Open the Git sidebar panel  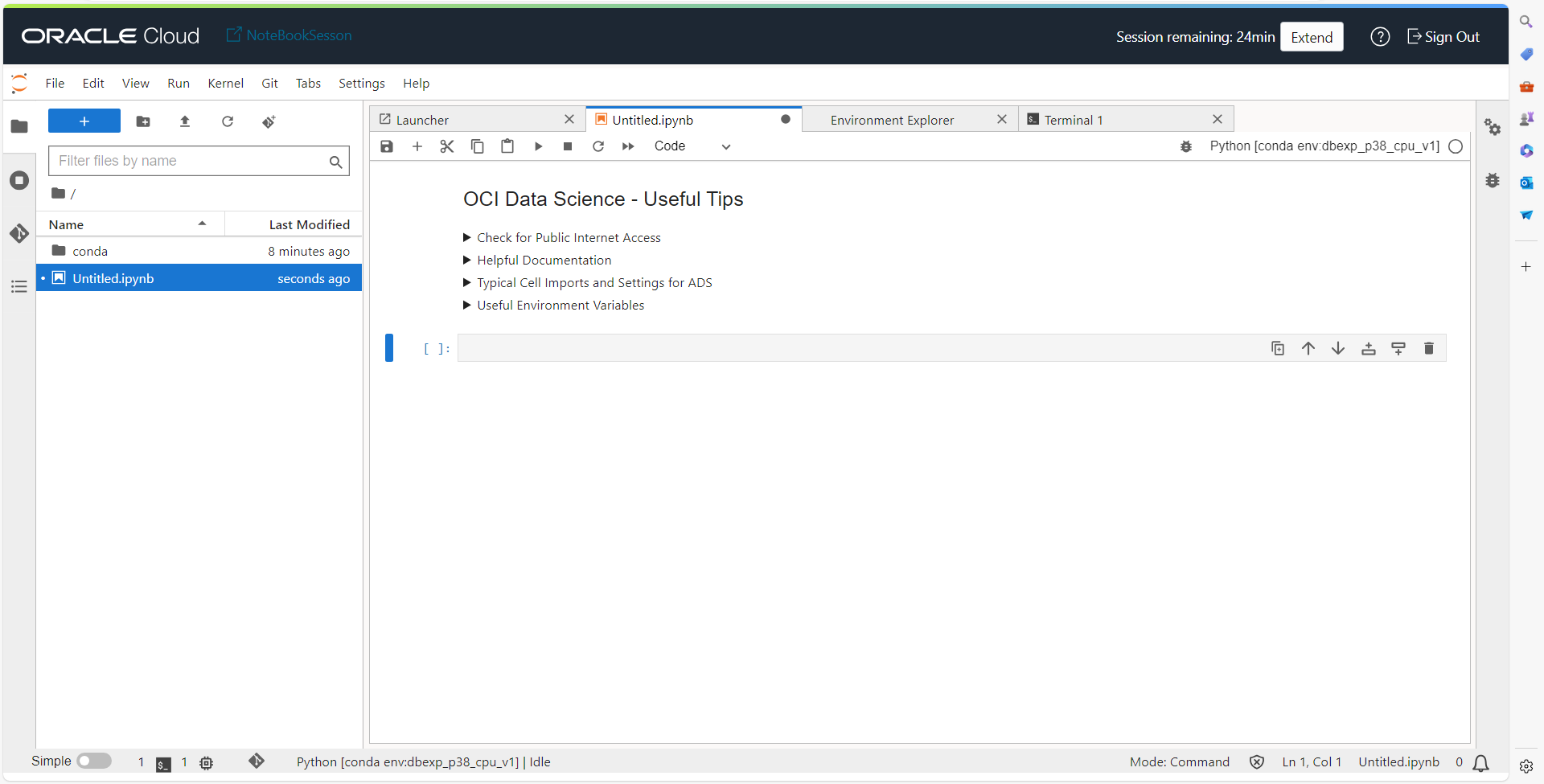[x=19, y=233]
